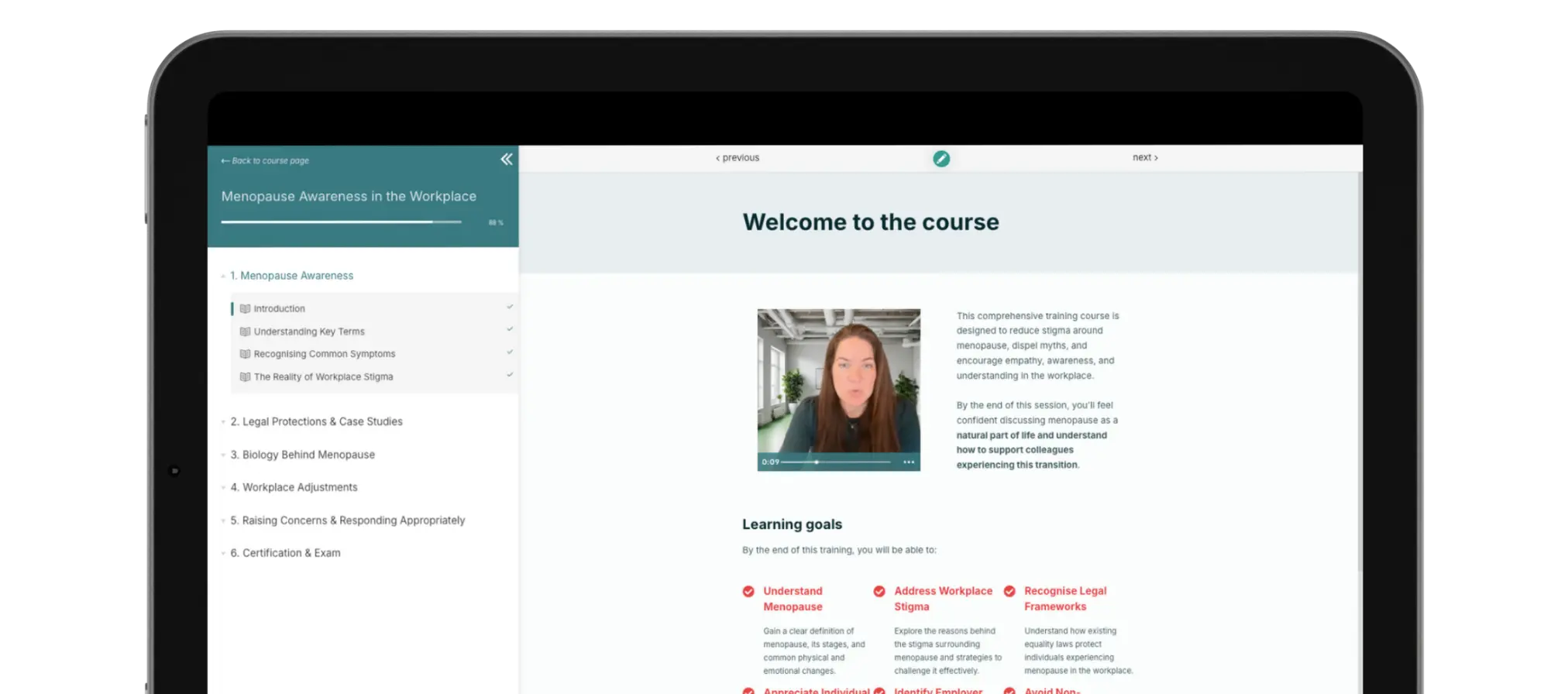Click the book icon beside Introduction
The width and height of the screenshot is (1568, 694).
245,308
